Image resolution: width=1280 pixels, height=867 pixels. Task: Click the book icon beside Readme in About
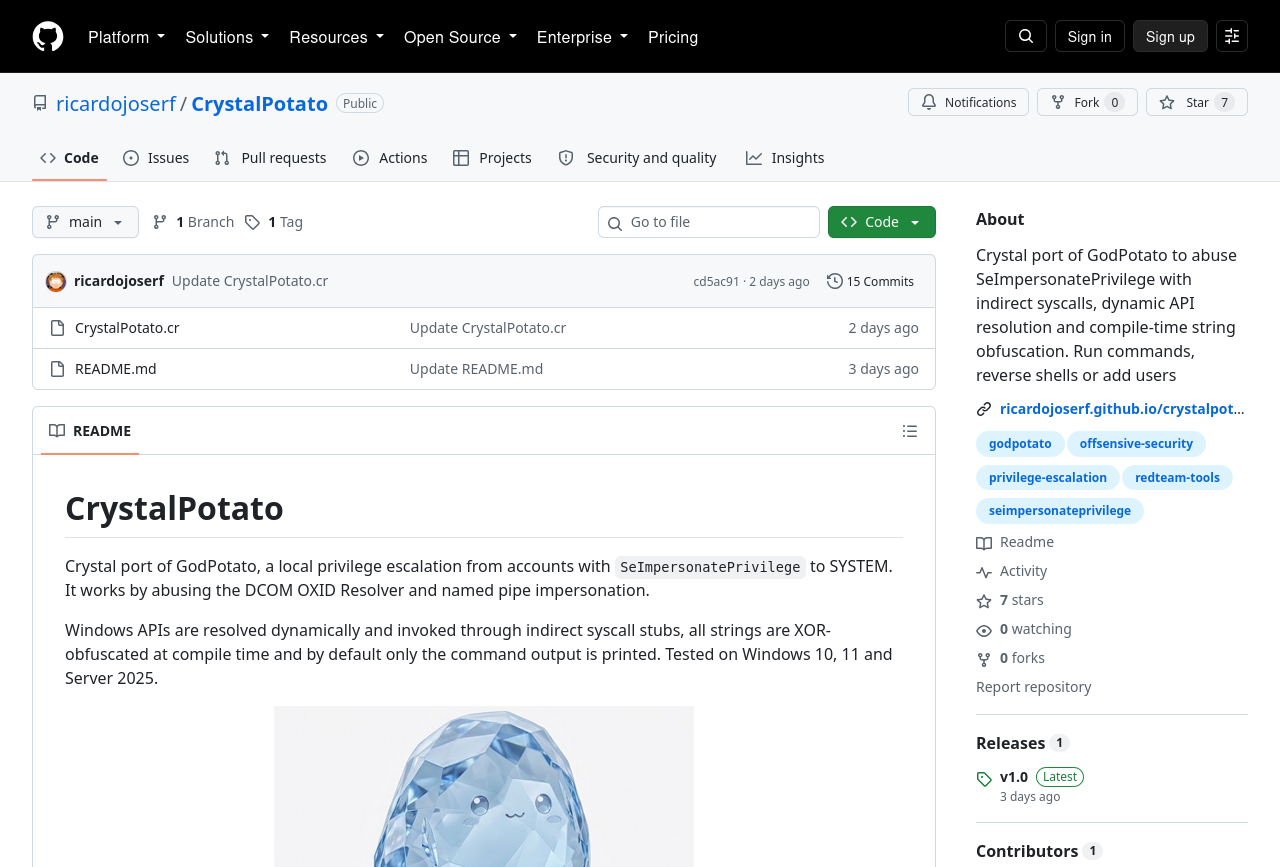(984, 543)
